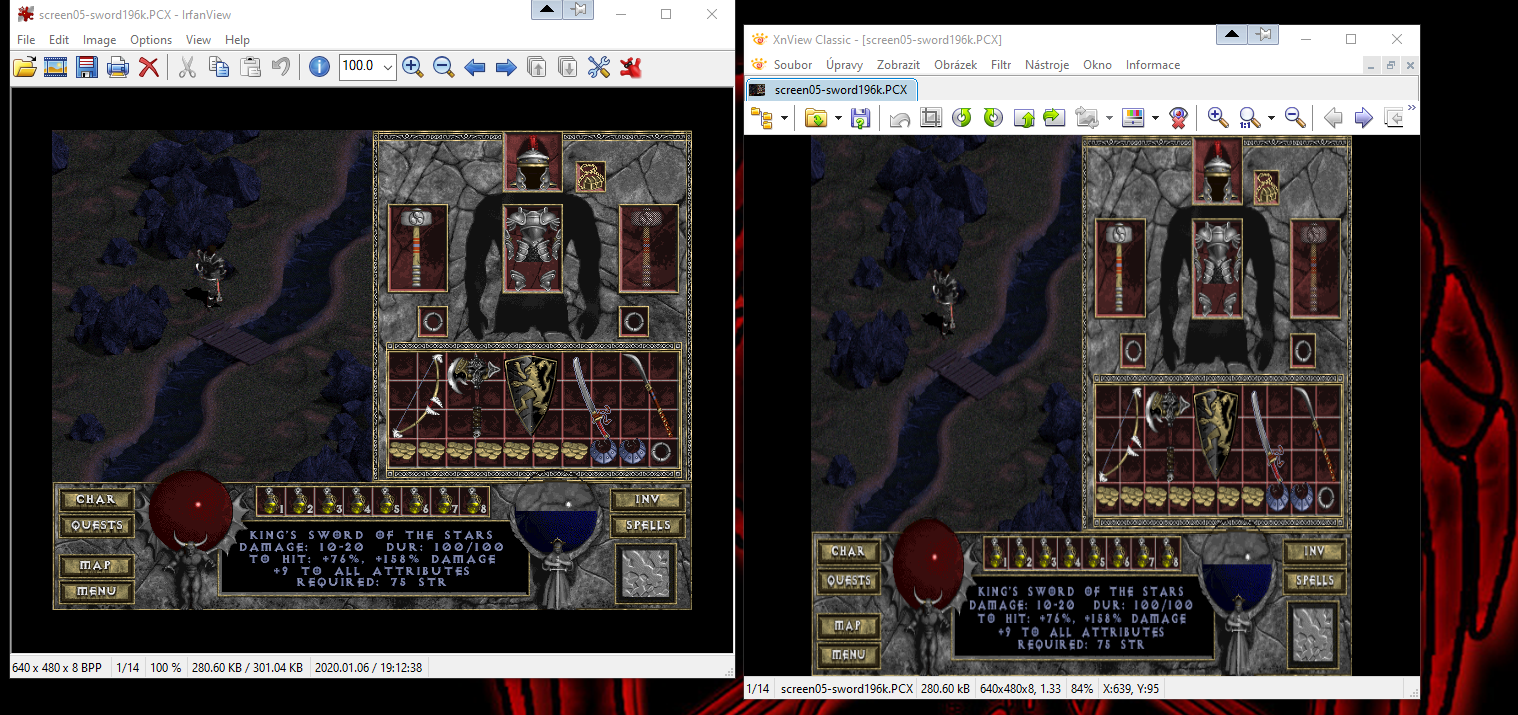Open the Filtr menu in XnView

point(1001,65)
